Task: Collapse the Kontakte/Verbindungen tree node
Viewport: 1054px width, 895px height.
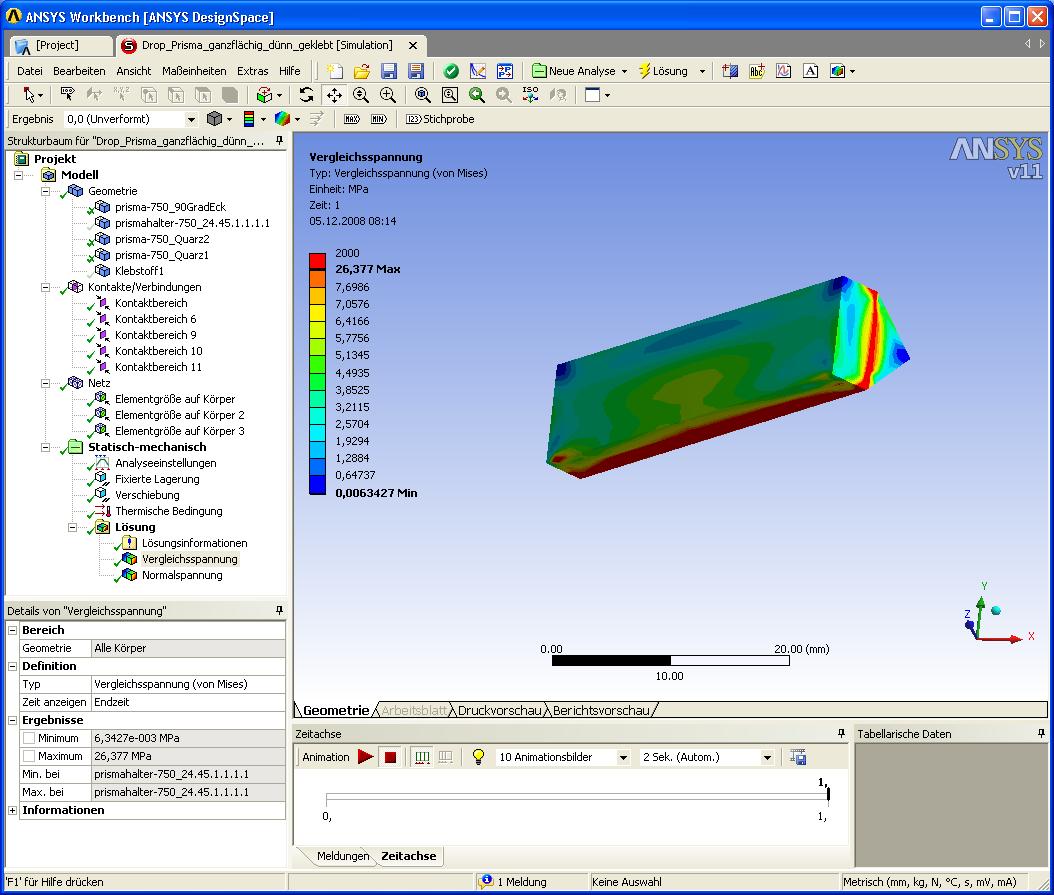Action: point(46,288)
